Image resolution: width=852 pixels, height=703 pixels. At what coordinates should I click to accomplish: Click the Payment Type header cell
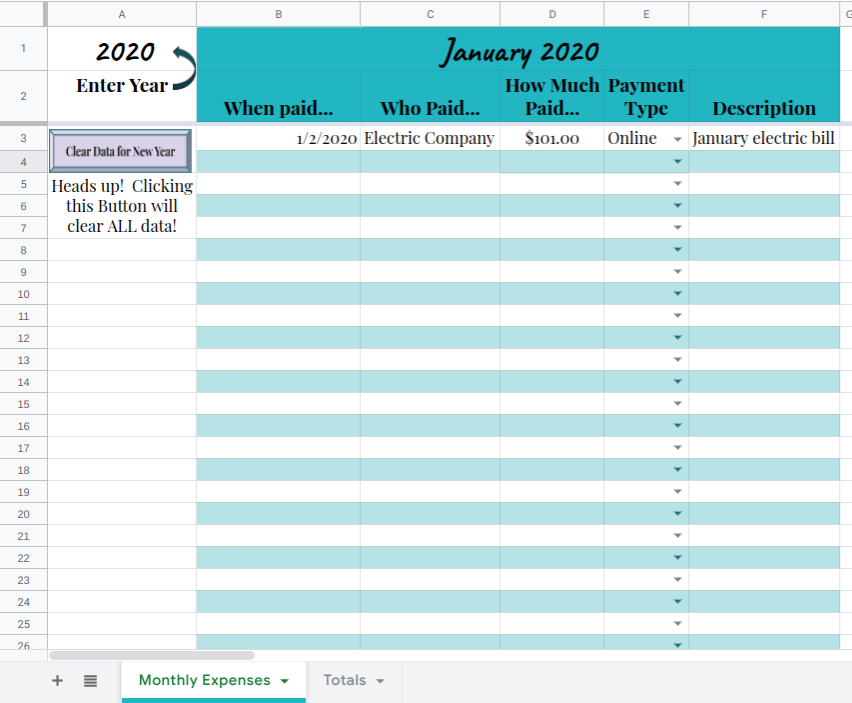[x=646, y=96]
